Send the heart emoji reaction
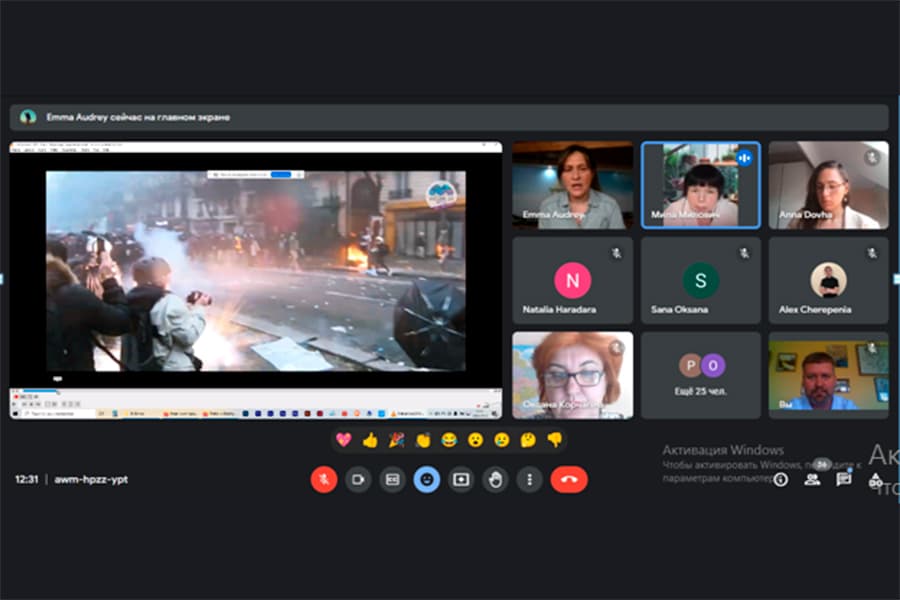The width and height of the screenshot is (900, 600). (x=344, y=439)
